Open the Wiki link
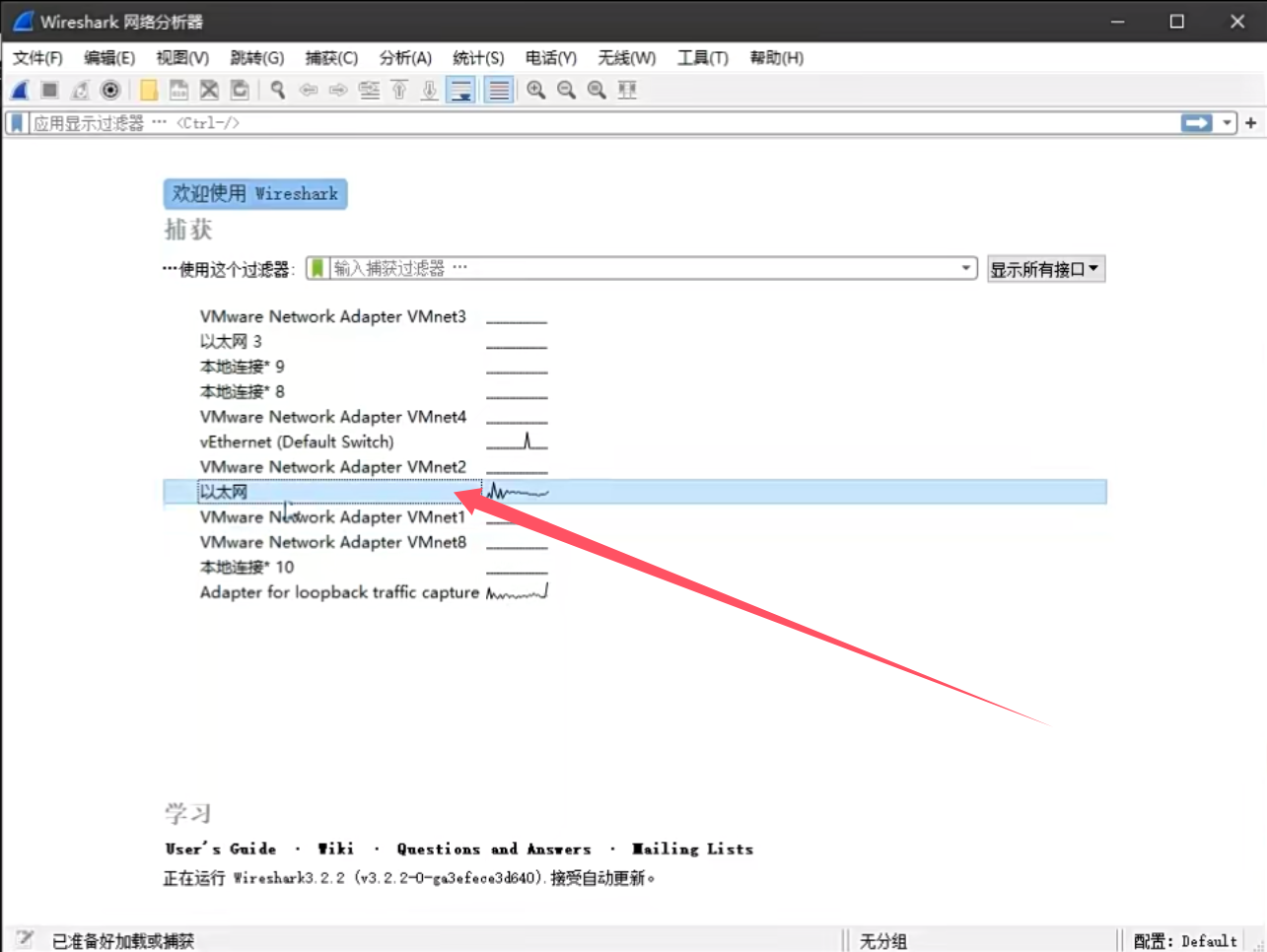The width and height of the screenshot is (1267, 952). tap(335, 849)
